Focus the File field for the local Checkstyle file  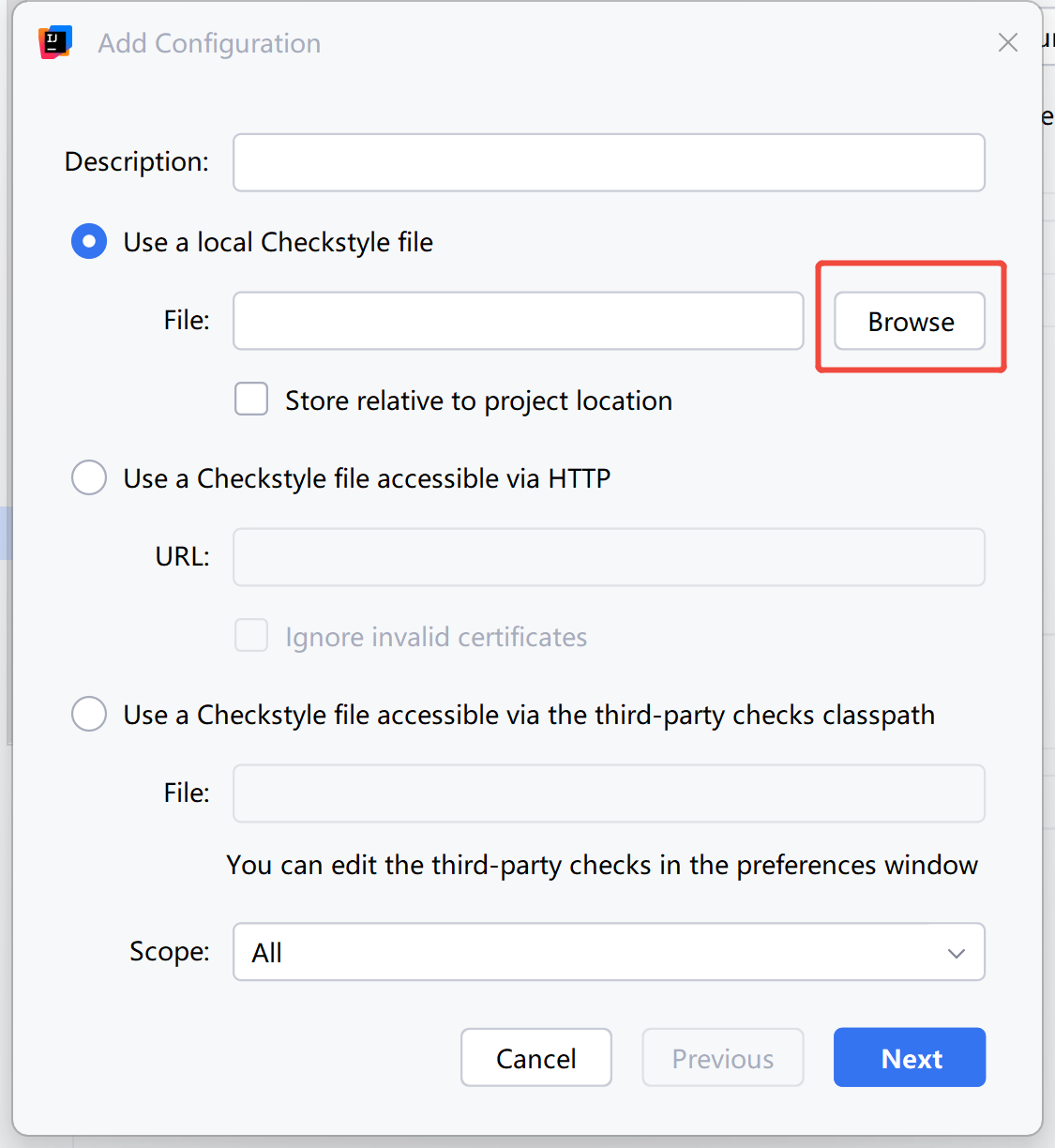(518, 321)
